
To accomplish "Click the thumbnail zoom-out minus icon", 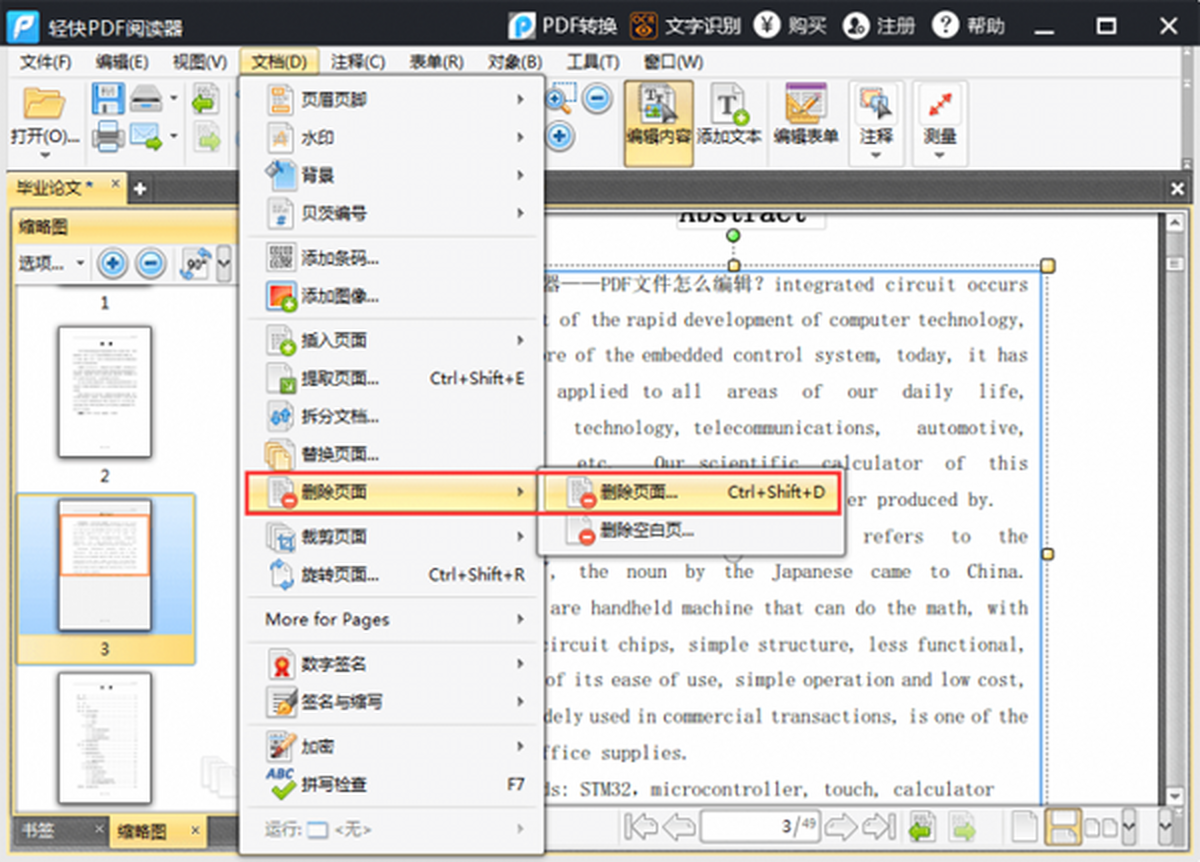I will (151, 264).
